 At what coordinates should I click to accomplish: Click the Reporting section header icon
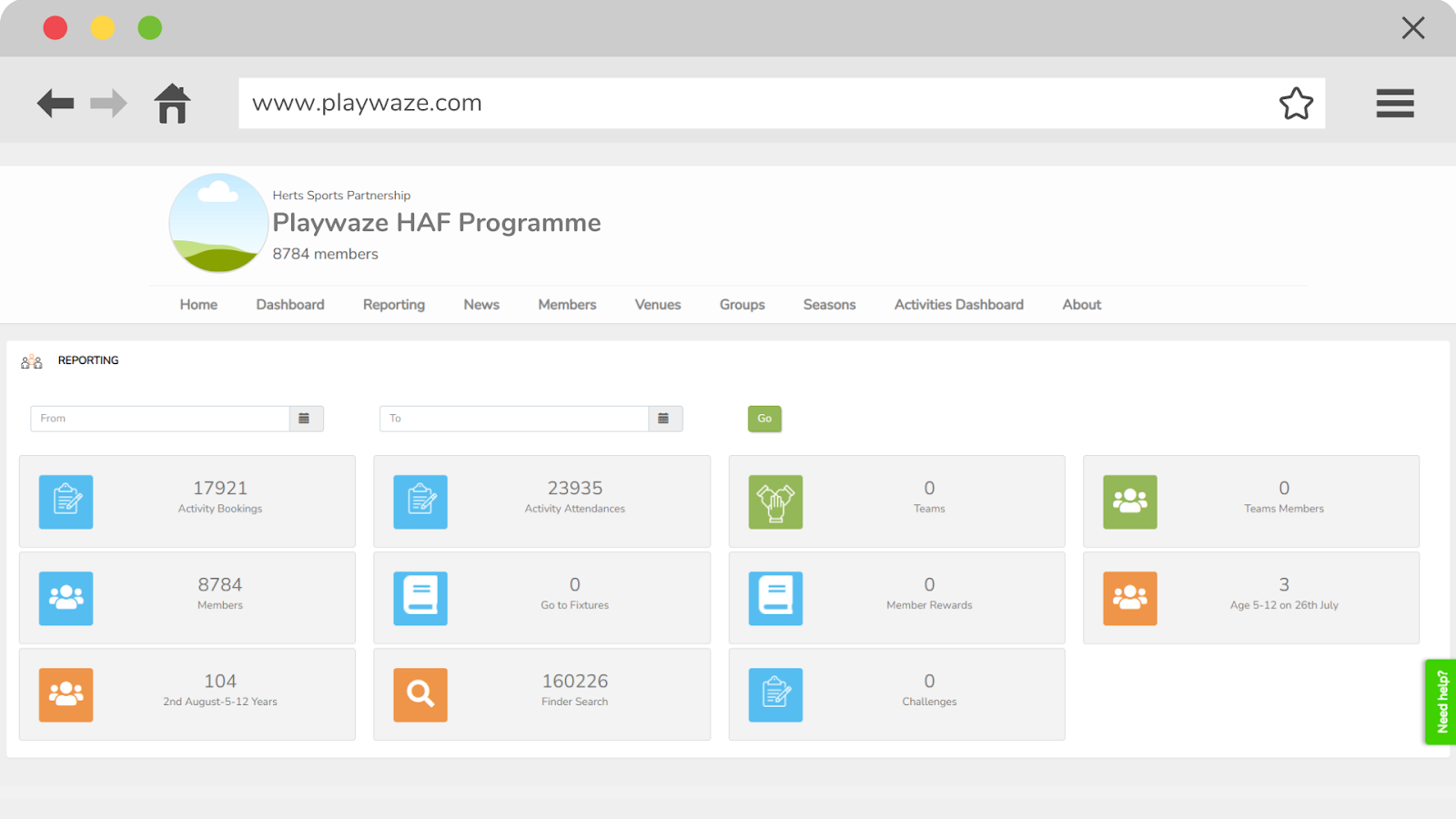(32, 361)
